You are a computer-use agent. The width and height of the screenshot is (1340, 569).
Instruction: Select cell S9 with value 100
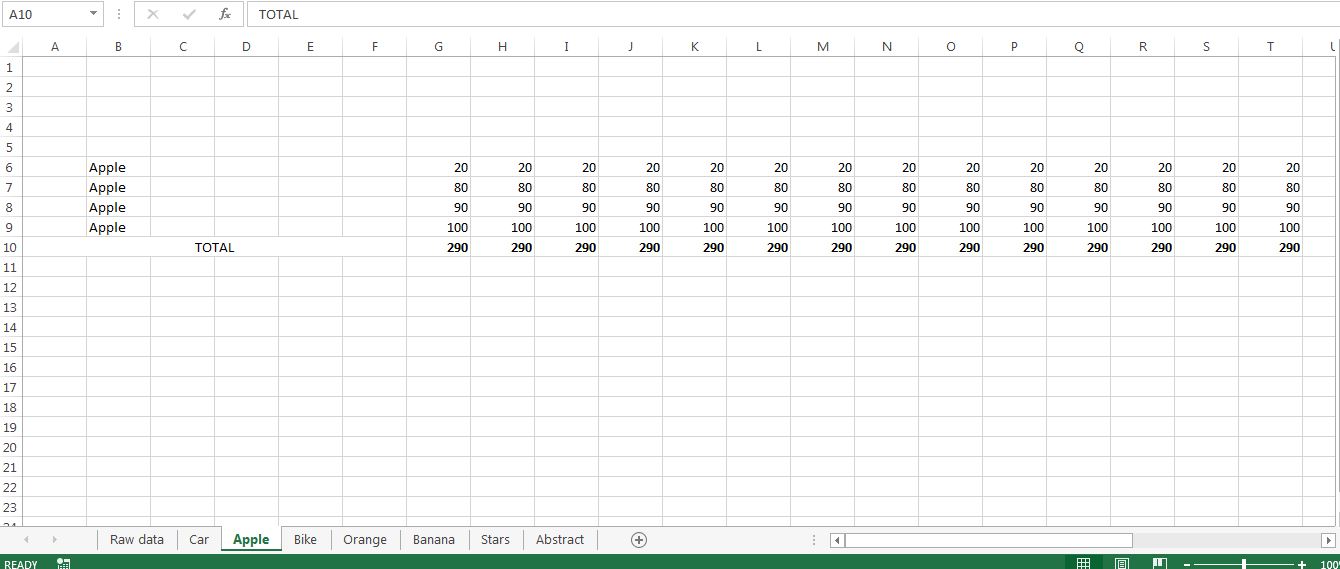pos(1206,227)
